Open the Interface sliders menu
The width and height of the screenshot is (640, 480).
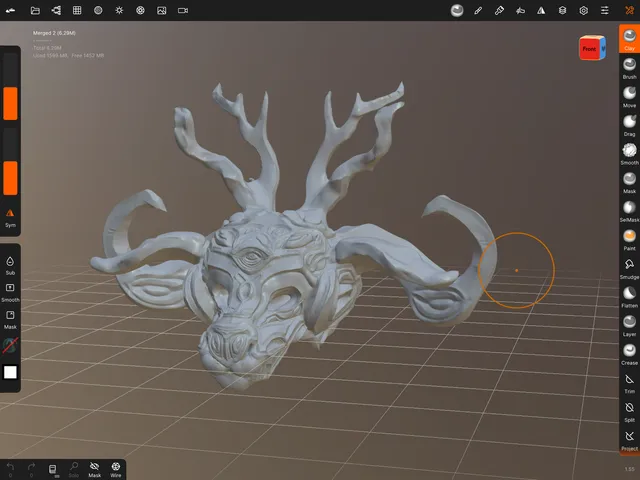click(604, 11)
